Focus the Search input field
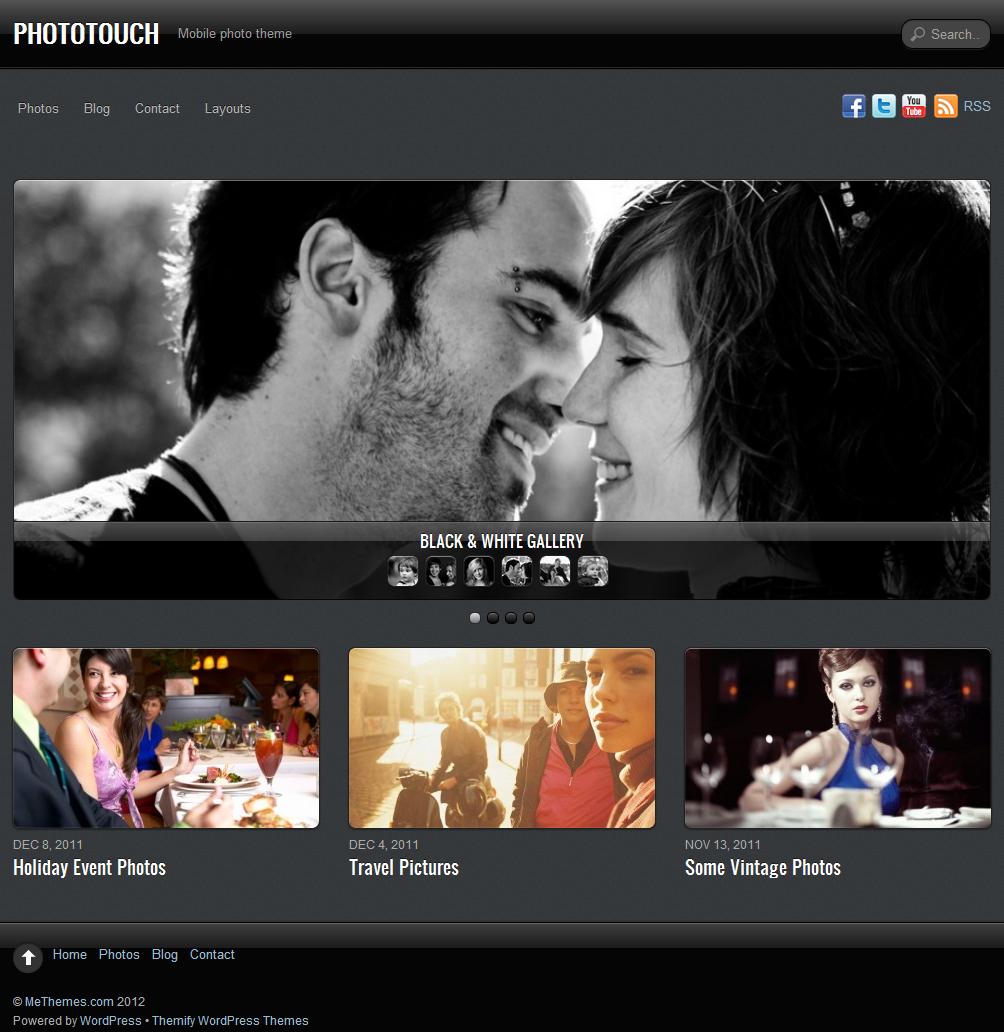1004x1032 pixels. click(945, 34)
